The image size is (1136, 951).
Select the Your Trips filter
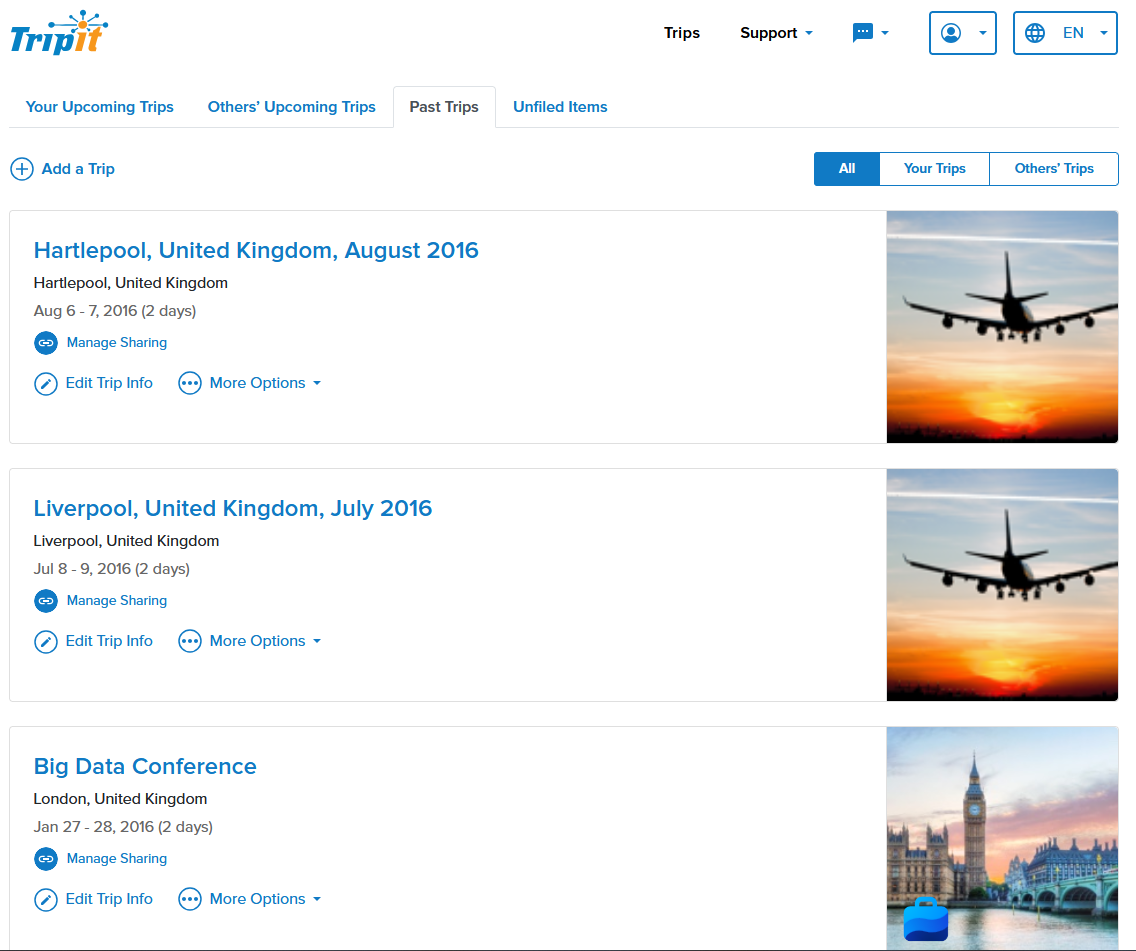tap(933, 169)
